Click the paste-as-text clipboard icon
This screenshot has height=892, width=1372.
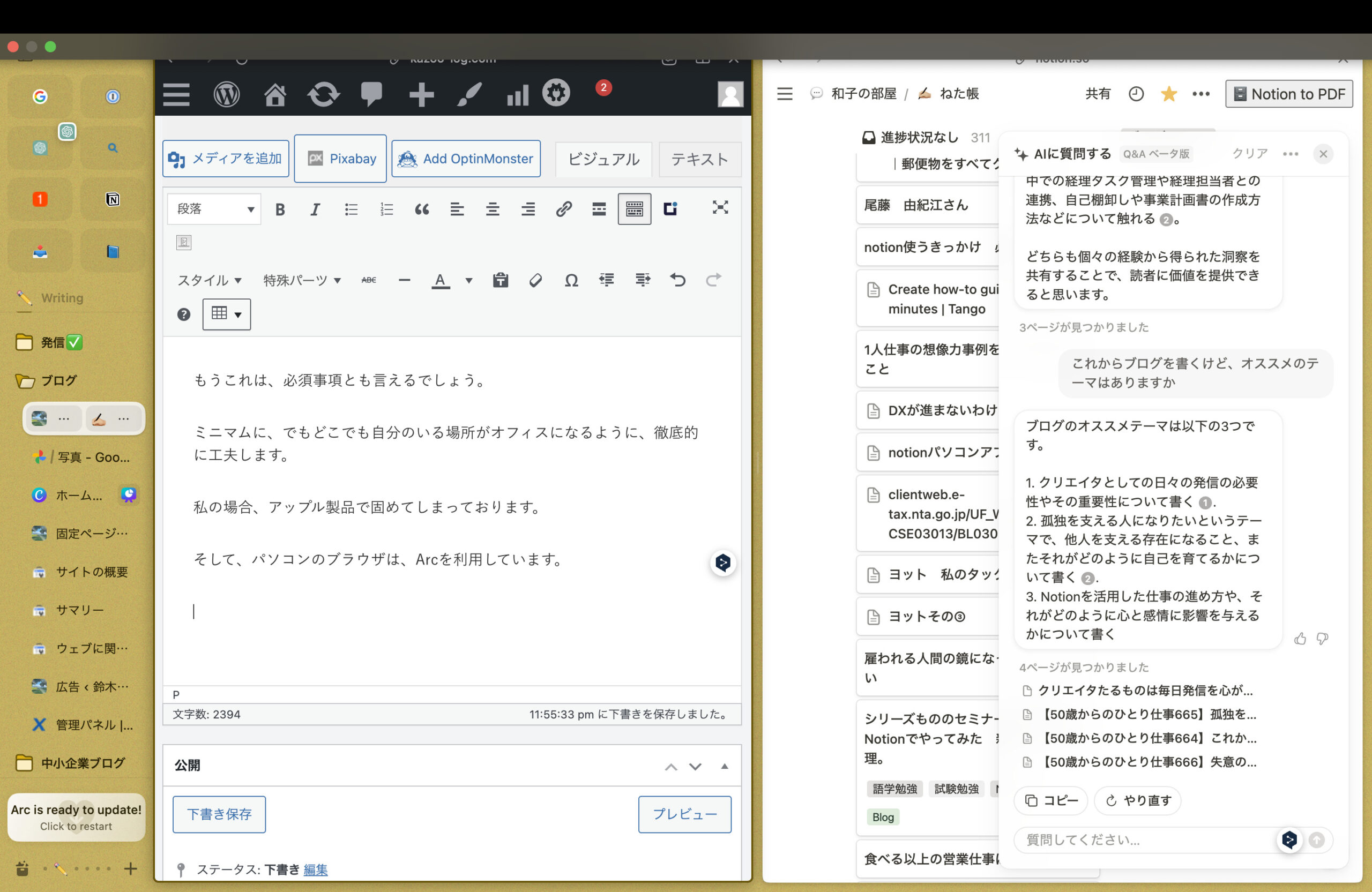tap(500, 281)
